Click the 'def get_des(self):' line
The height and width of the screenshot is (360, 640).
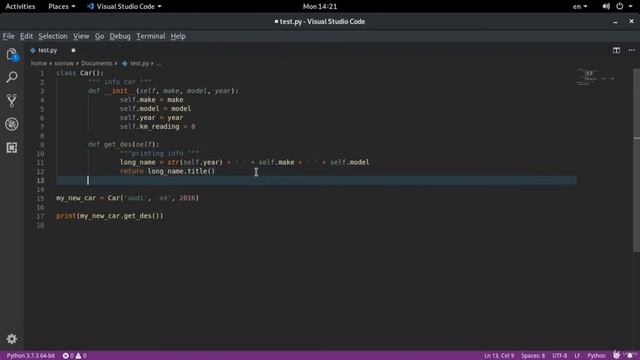point(124,144)
